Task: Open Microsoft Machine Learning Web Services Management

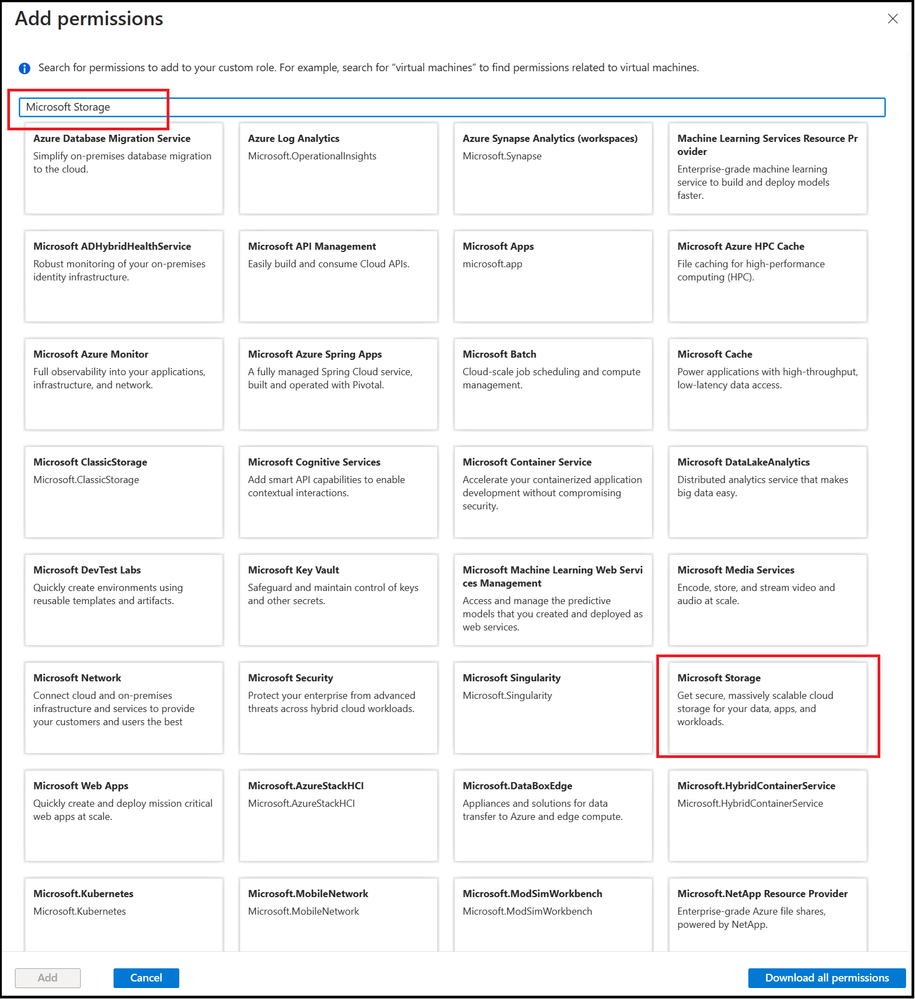Action: click(553, 600)
